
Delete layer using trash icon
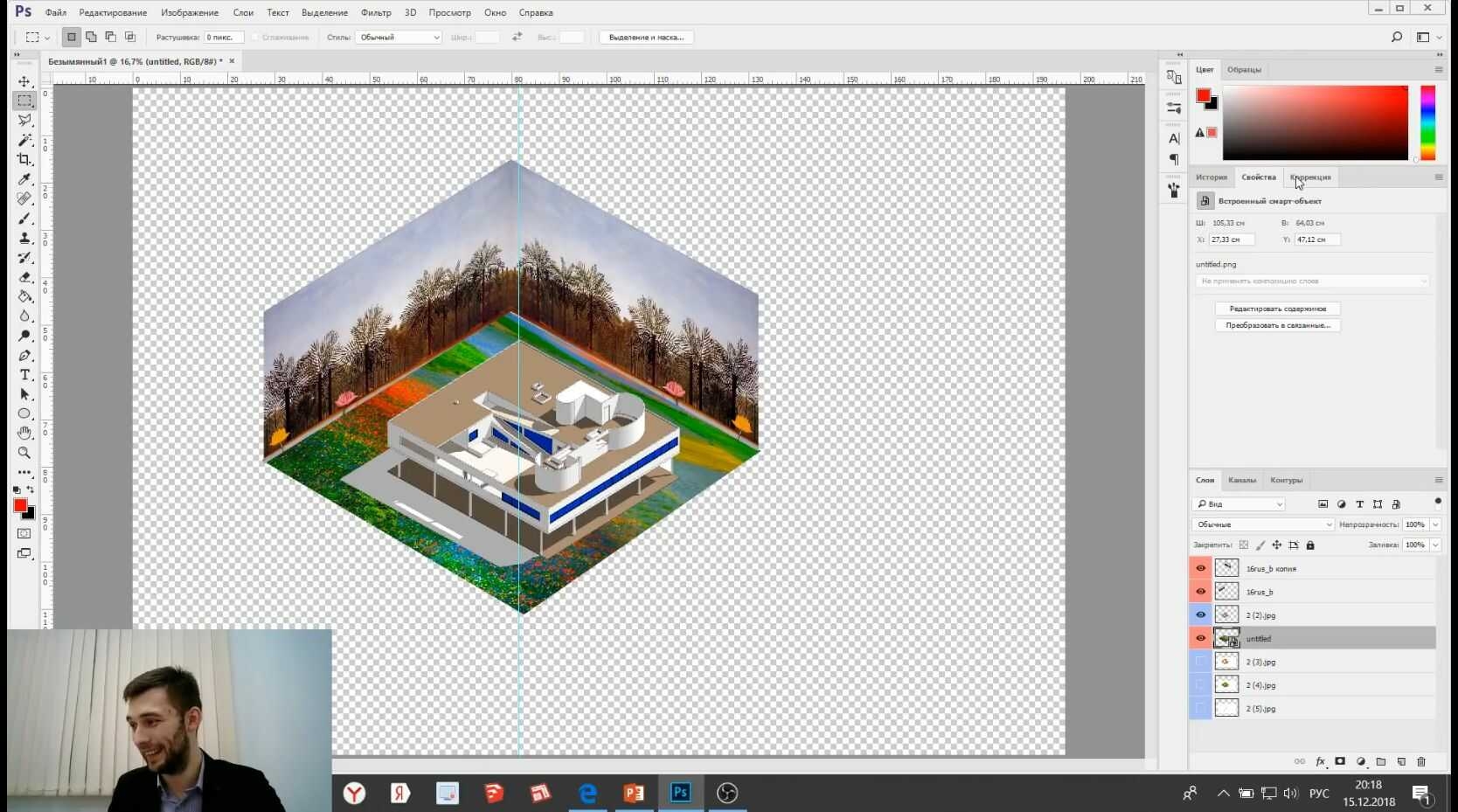(1421, 762)
